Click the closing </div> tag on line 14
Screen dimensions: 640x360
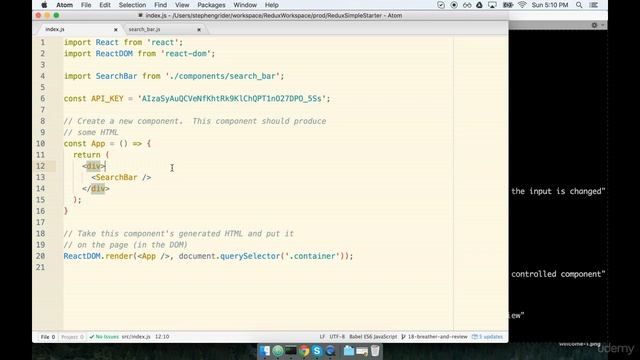point(96,189)
